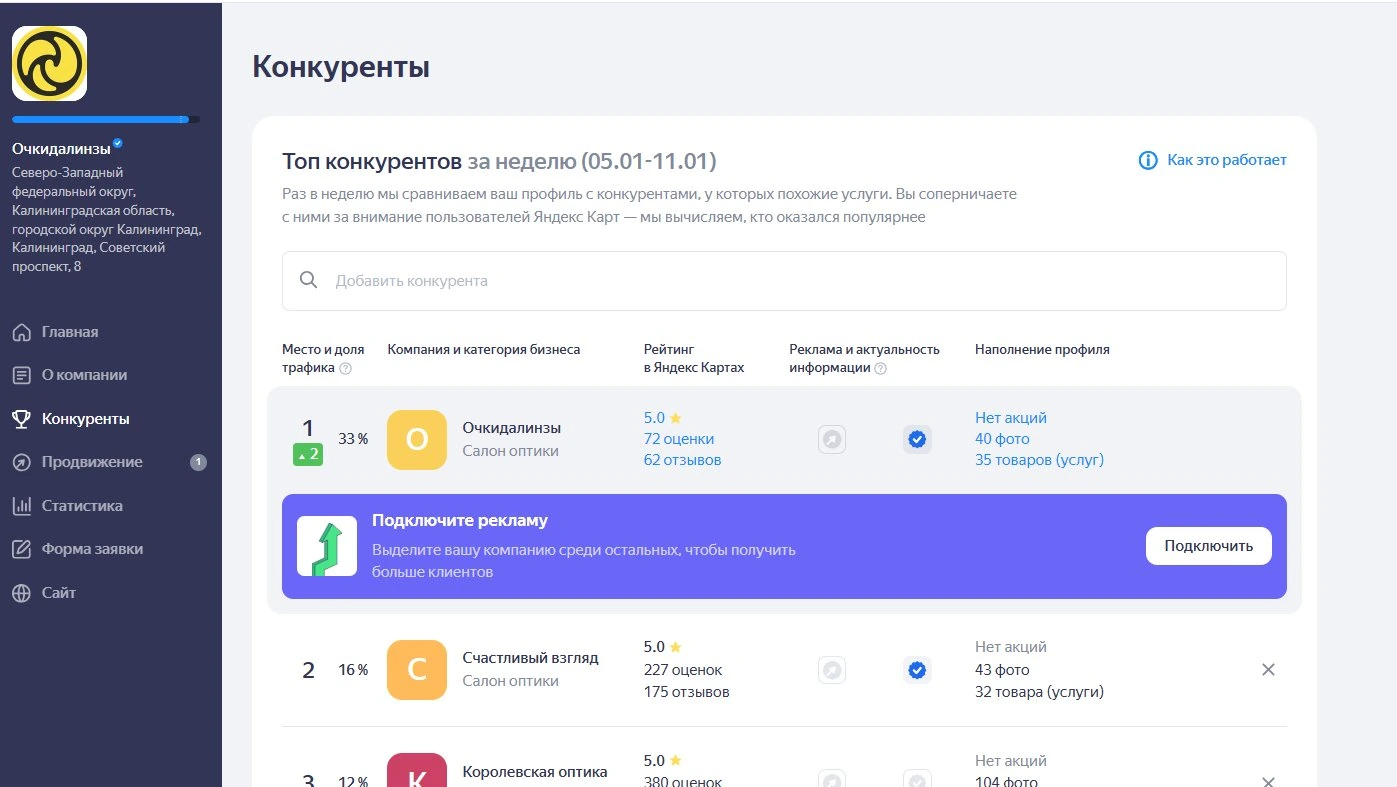Remove Счастливый взгляд from competitors

[1268, 670]
